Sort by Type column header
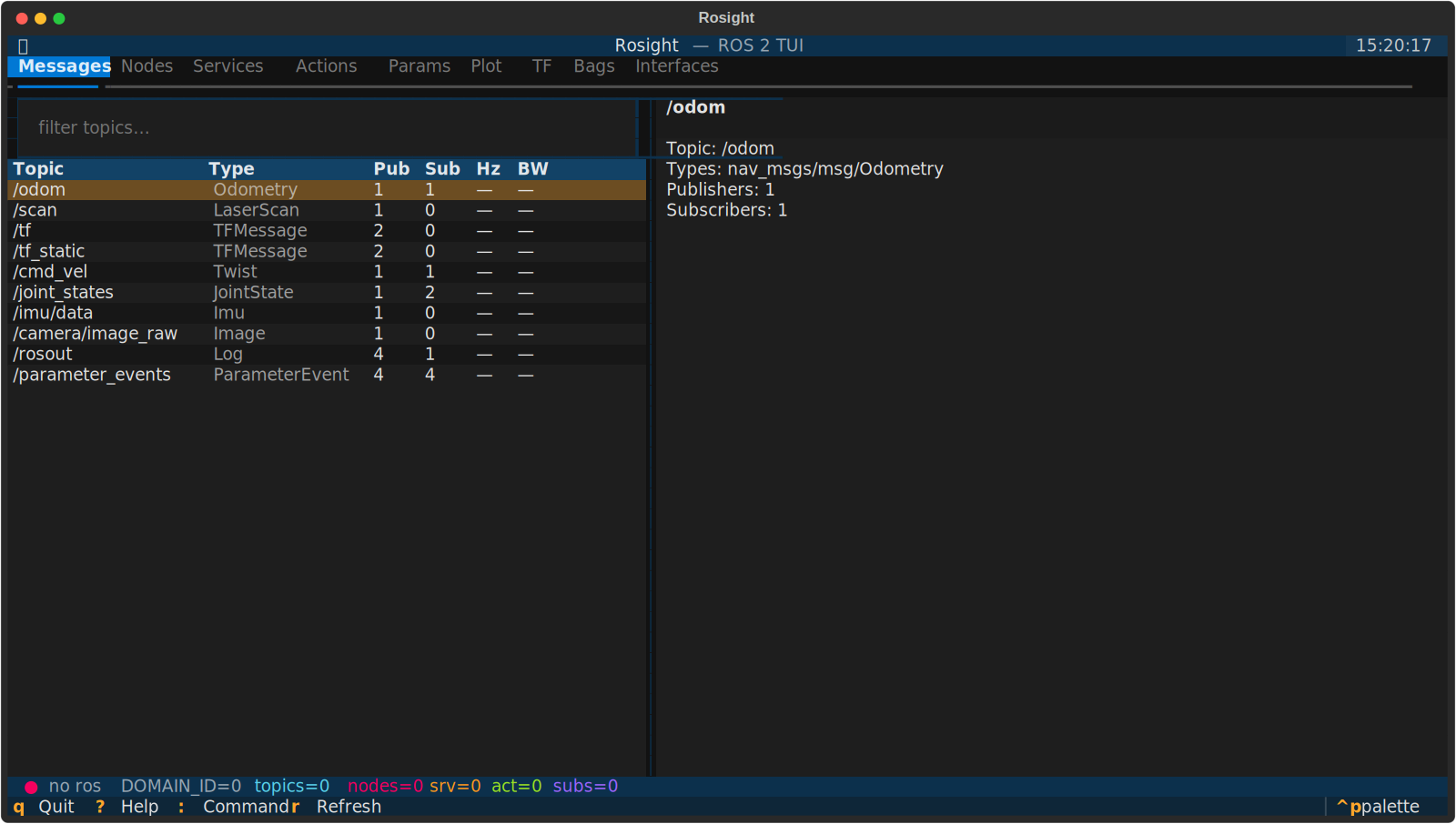The height and width of the screenshot is (824, 1456). click(231, 169)
